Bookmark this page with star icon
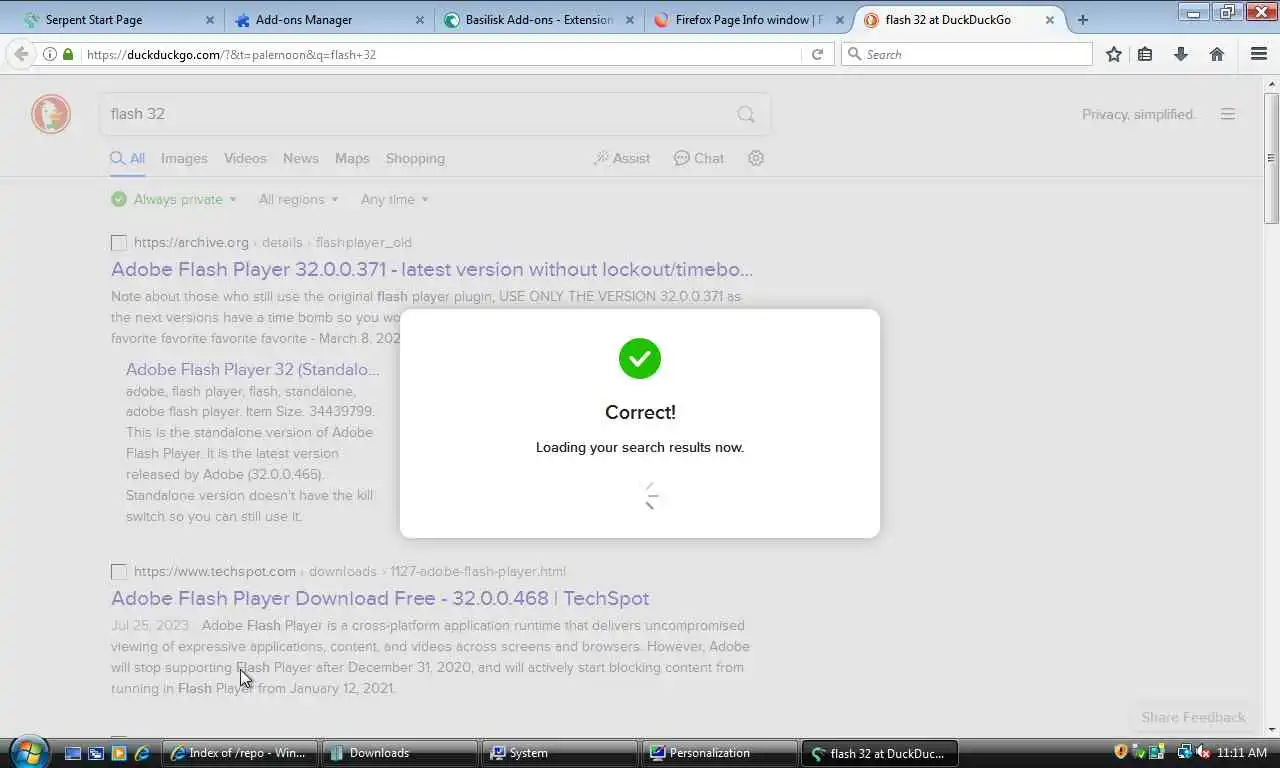 (1114, 54)
